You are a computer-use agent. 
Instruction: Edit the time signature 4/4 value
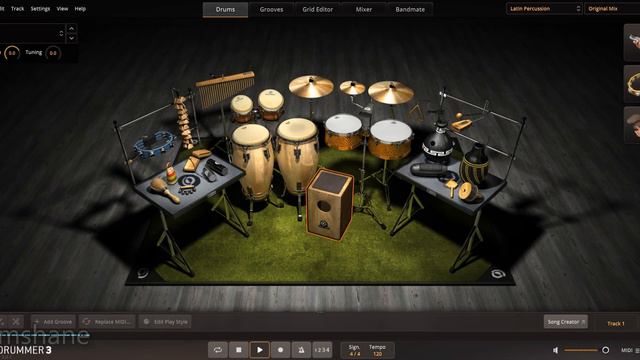pos(355,354)
